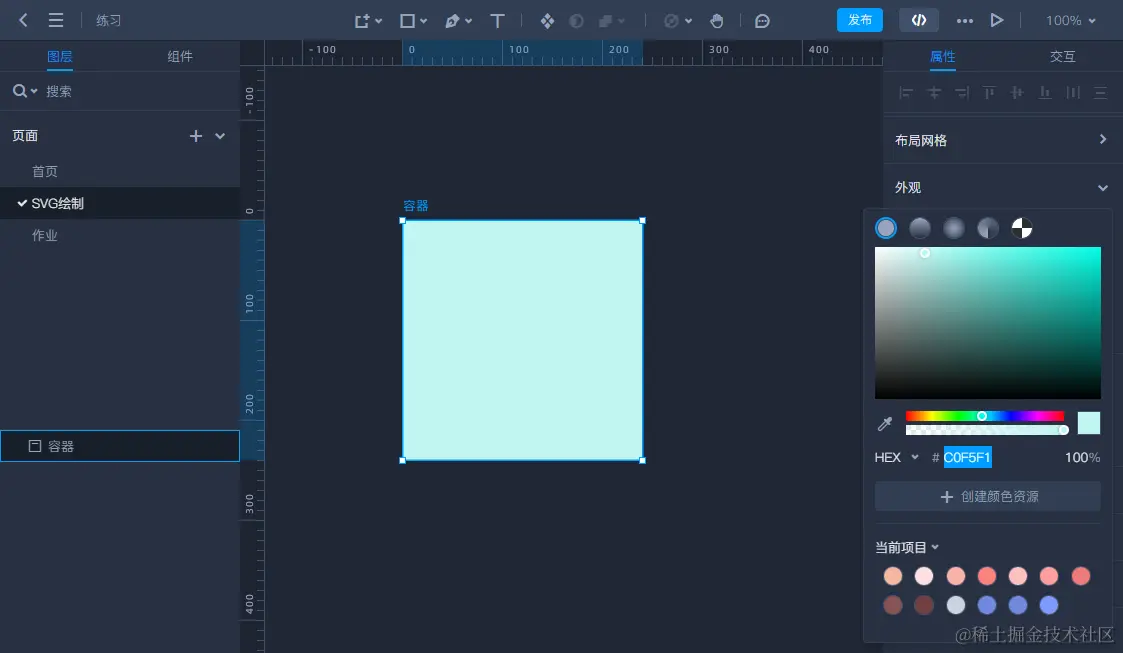
Task: Switch to the 图层 tab
Action: coord(59,57)
